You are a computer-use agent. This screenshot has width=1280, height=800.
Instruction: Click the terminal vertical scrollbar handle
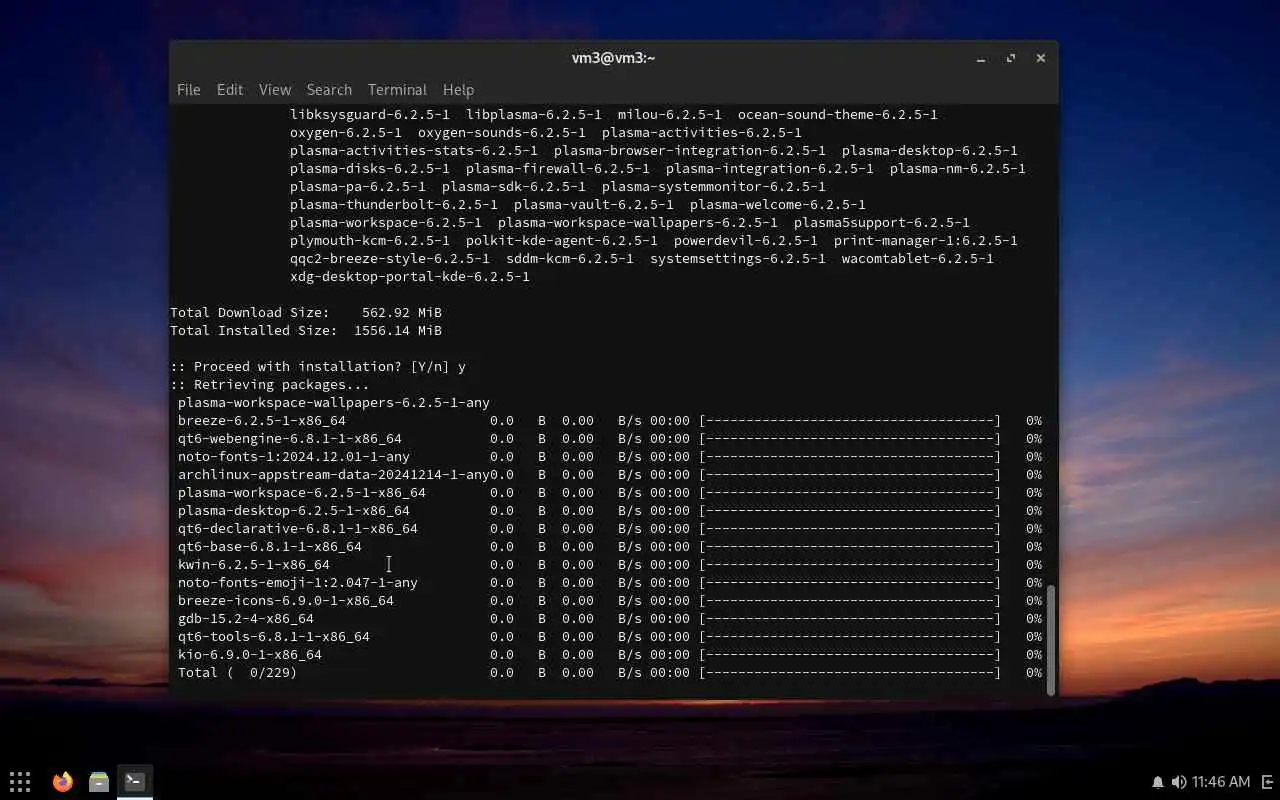click(x=1051, y=639)
